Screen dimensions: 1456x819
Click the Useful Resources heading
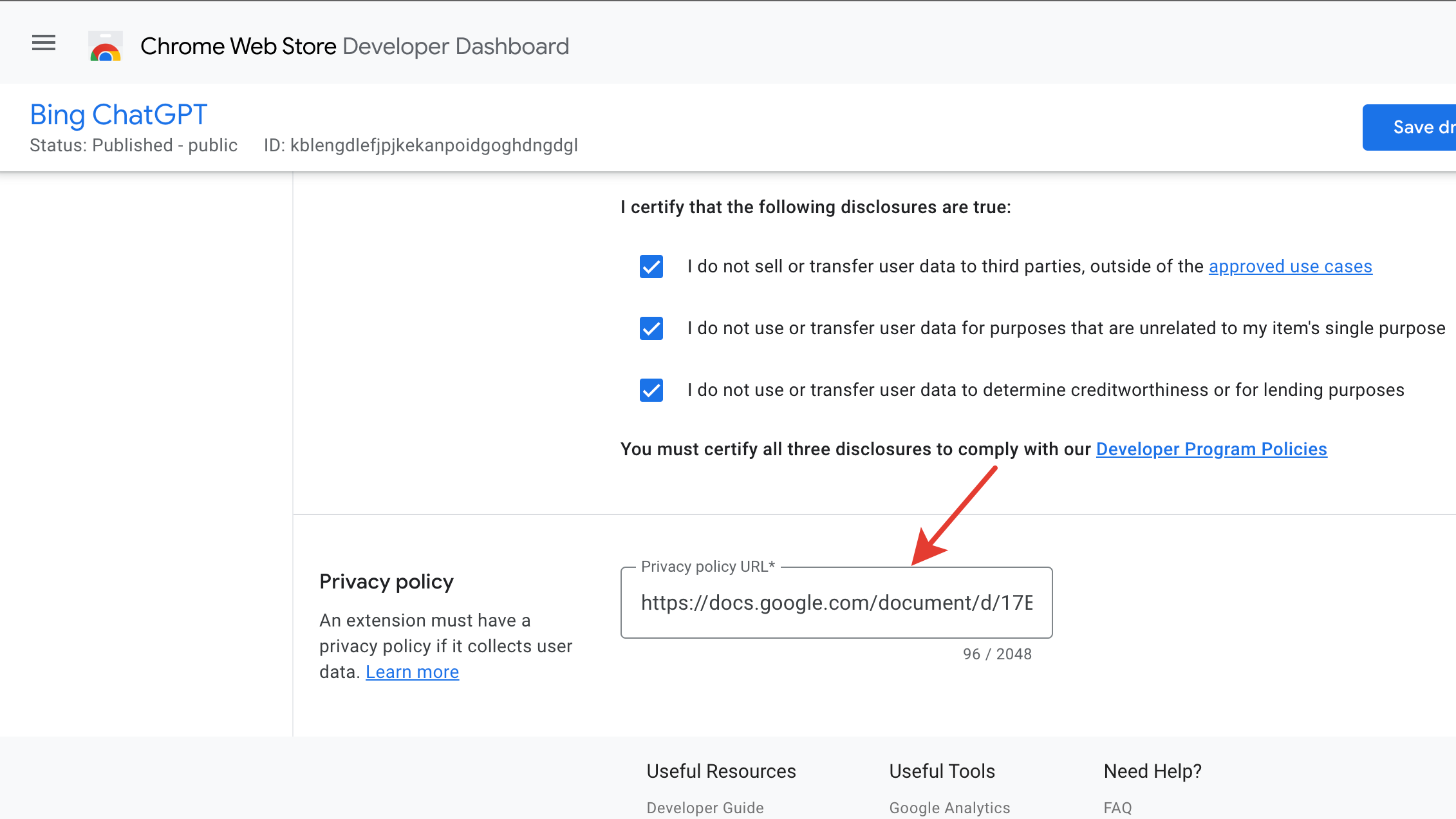[721, 771]
